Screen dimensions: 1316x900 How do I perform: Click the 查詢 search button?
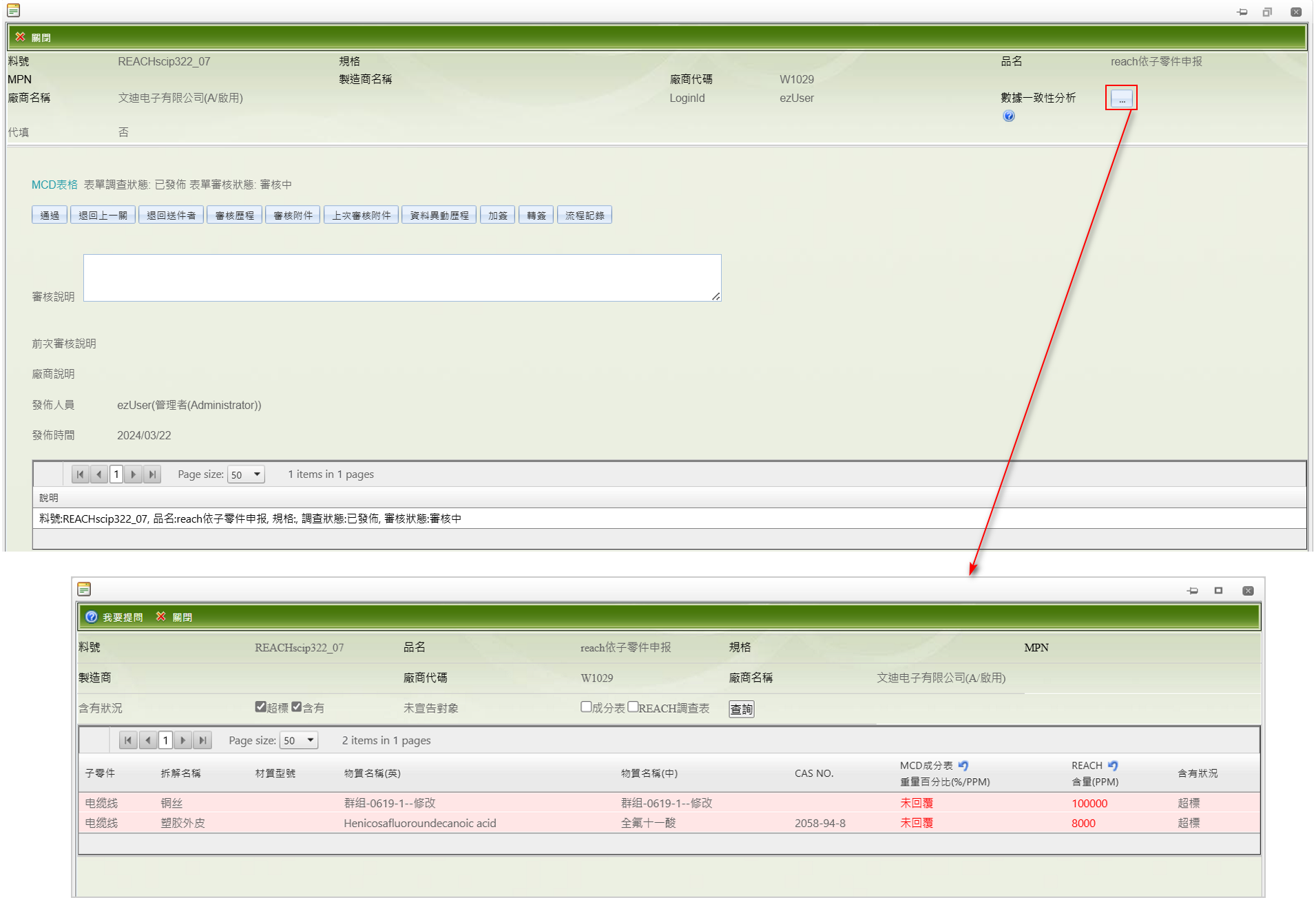pos(742,709)
